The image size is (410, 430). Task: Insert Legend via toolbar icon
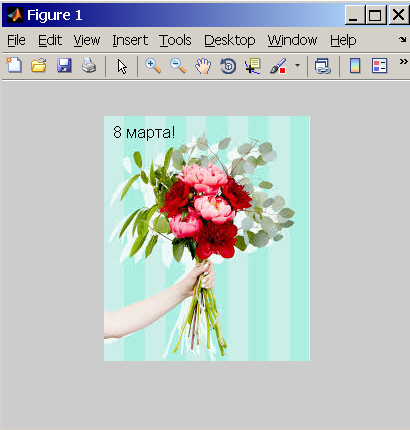point(379,65)
